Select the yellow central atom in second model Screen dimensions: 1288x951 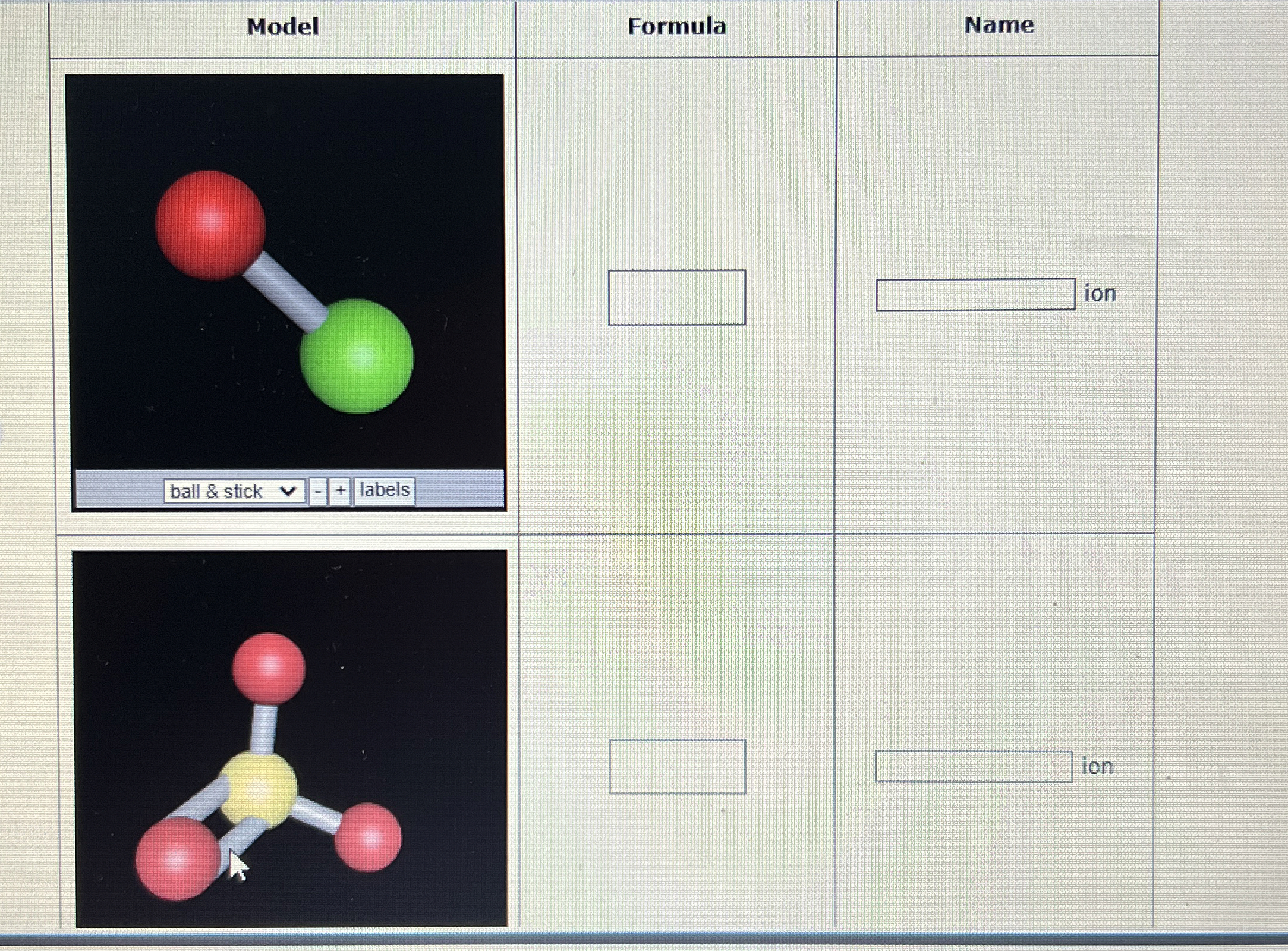259,789
